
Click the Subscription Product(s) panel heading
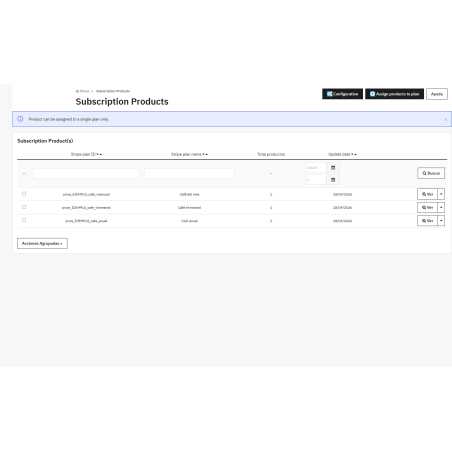click(45, 141)
